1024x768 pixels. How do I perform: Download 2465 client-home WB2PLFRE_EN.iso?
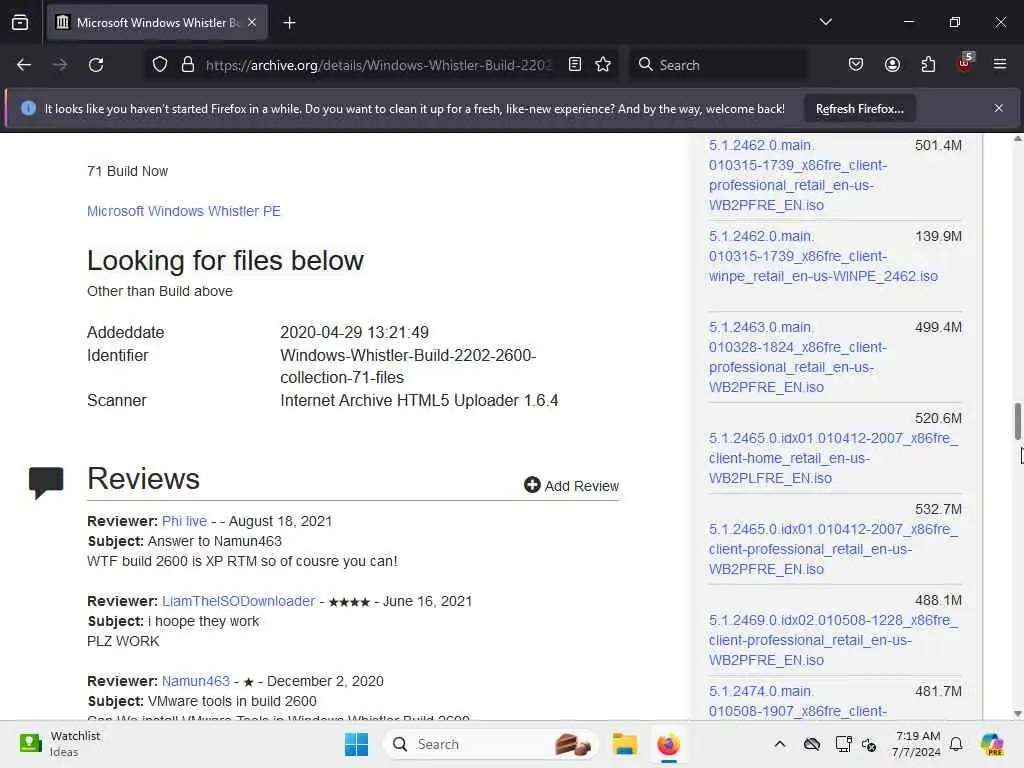click(833, 458)
